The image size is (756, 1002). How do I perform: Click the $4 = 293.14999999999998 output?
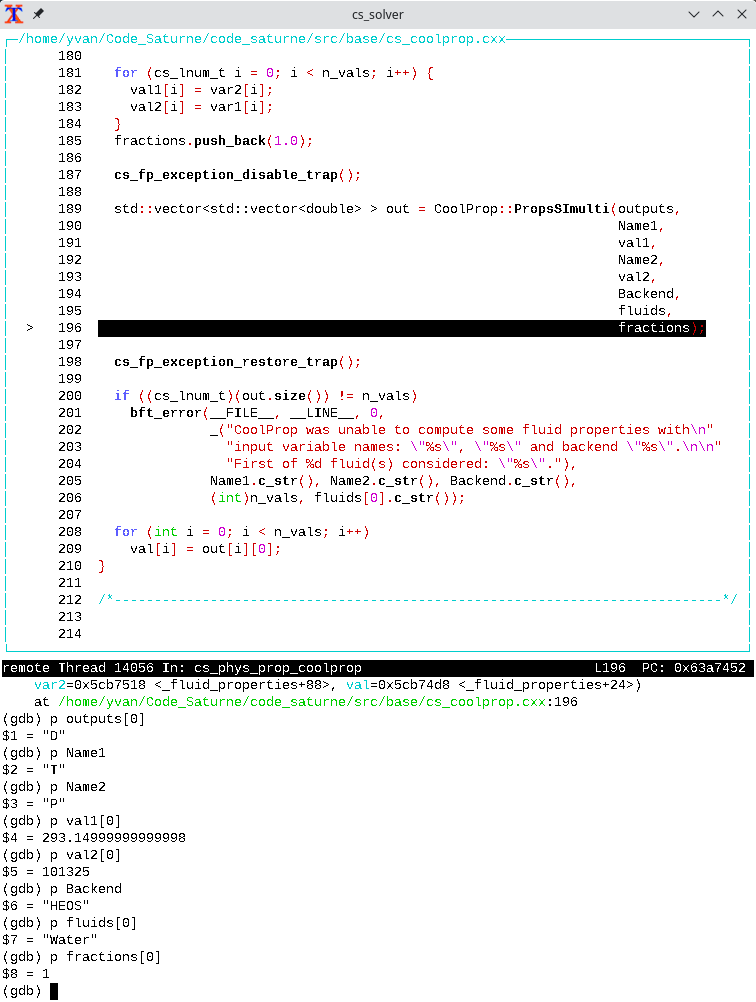point(94,837)
